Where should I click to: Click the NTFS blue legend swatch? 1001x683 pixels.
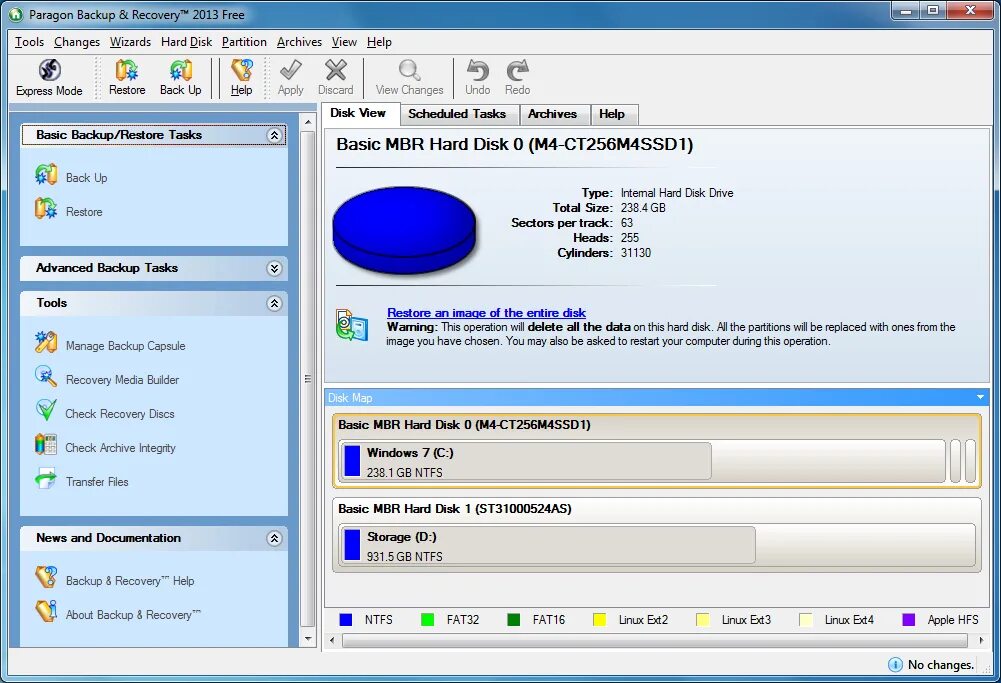click(346, 619)
